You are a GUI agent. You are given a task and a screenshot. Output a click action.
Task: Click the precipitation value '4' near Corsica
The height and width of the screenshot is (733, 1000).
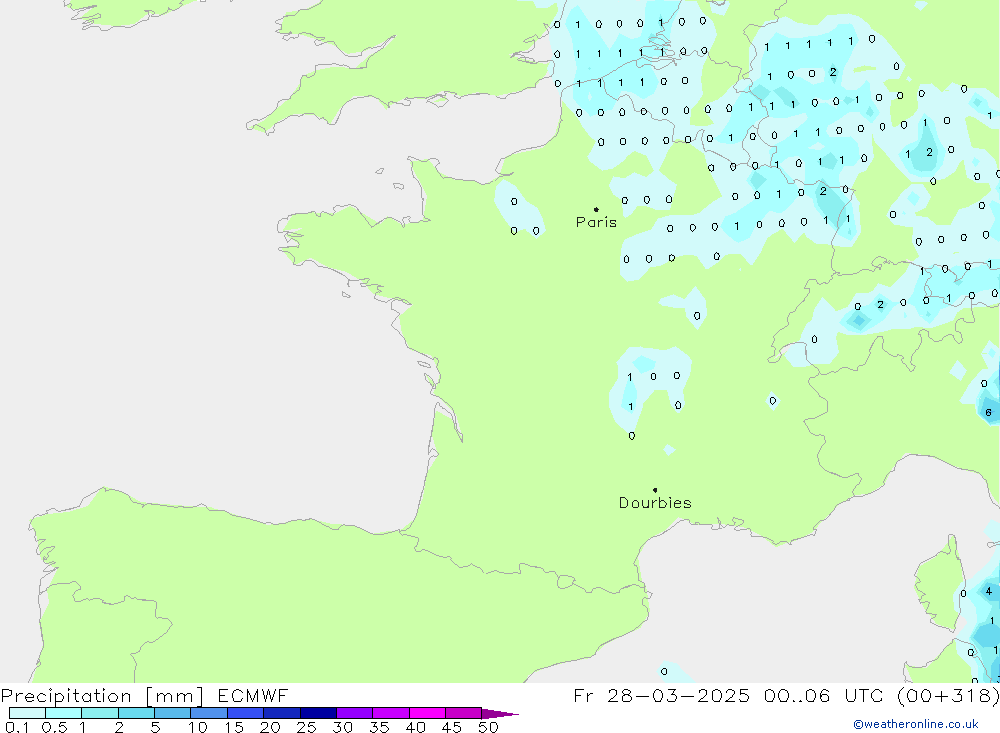989,591
